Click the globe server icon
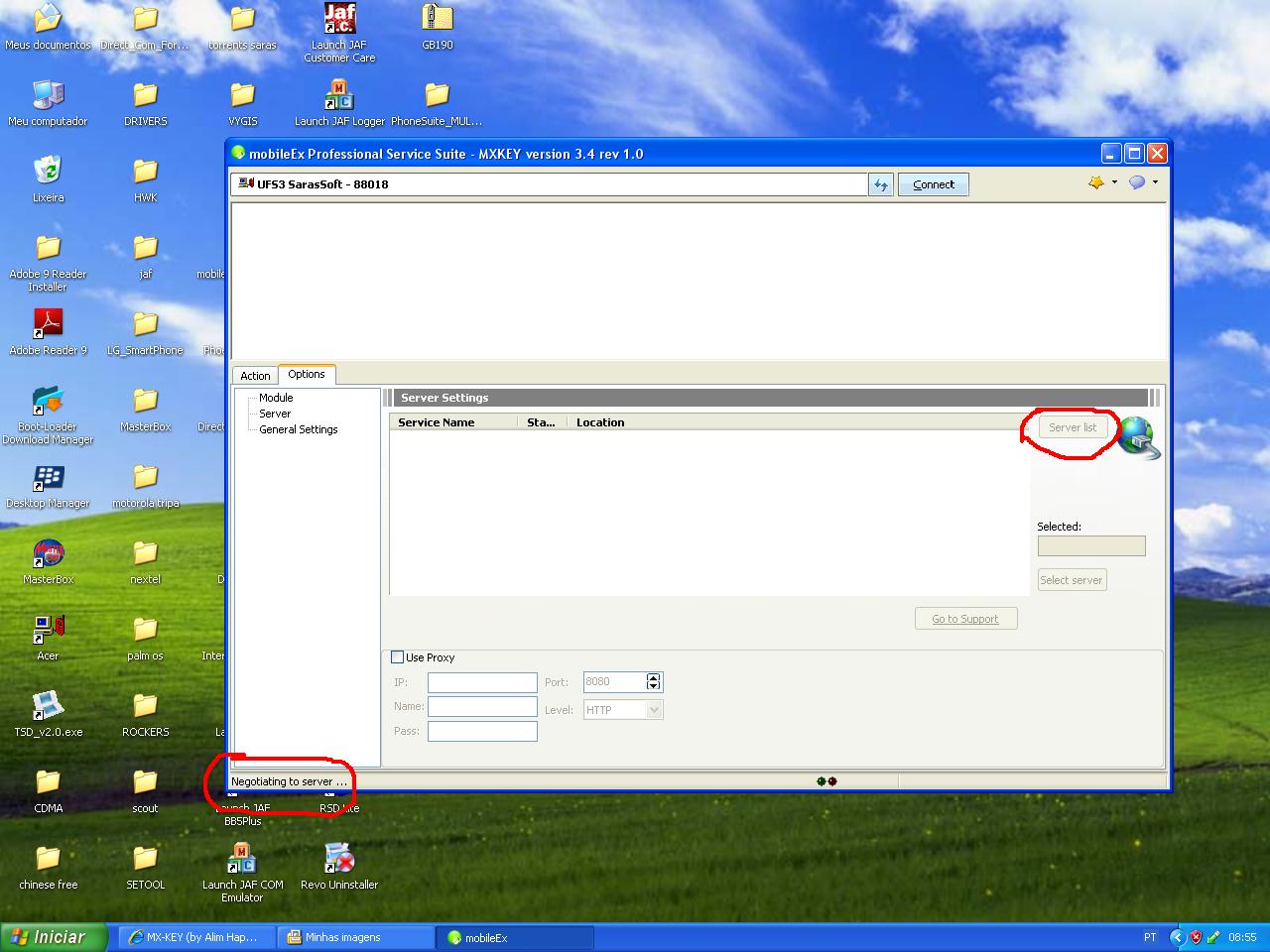 pyautogui.click(x=1137, y=436)
